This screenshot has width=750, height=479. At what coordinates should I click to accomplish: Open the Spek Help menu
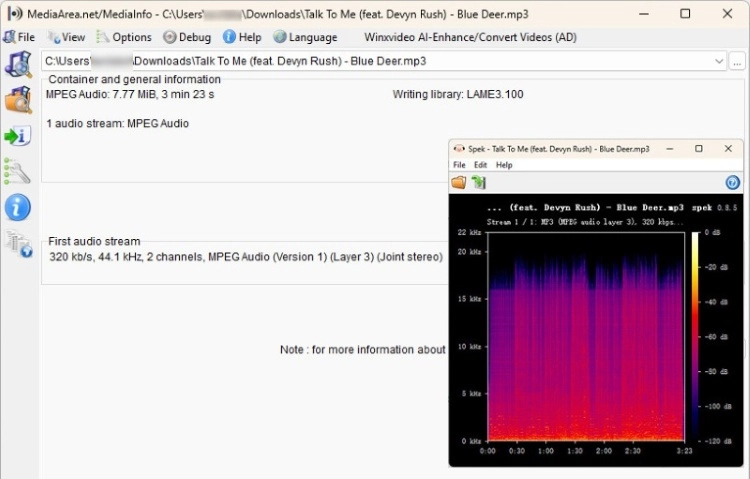click(x=504, y=165)
